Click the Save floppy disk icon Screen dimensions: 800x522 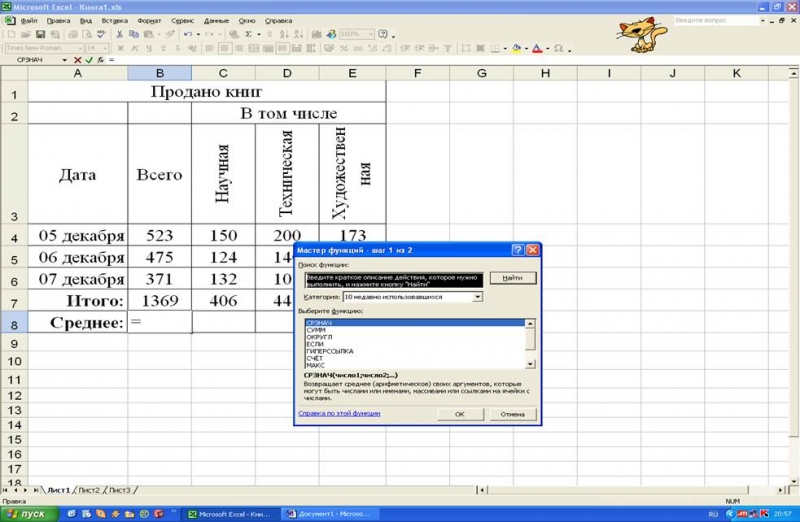pos(40,34)
